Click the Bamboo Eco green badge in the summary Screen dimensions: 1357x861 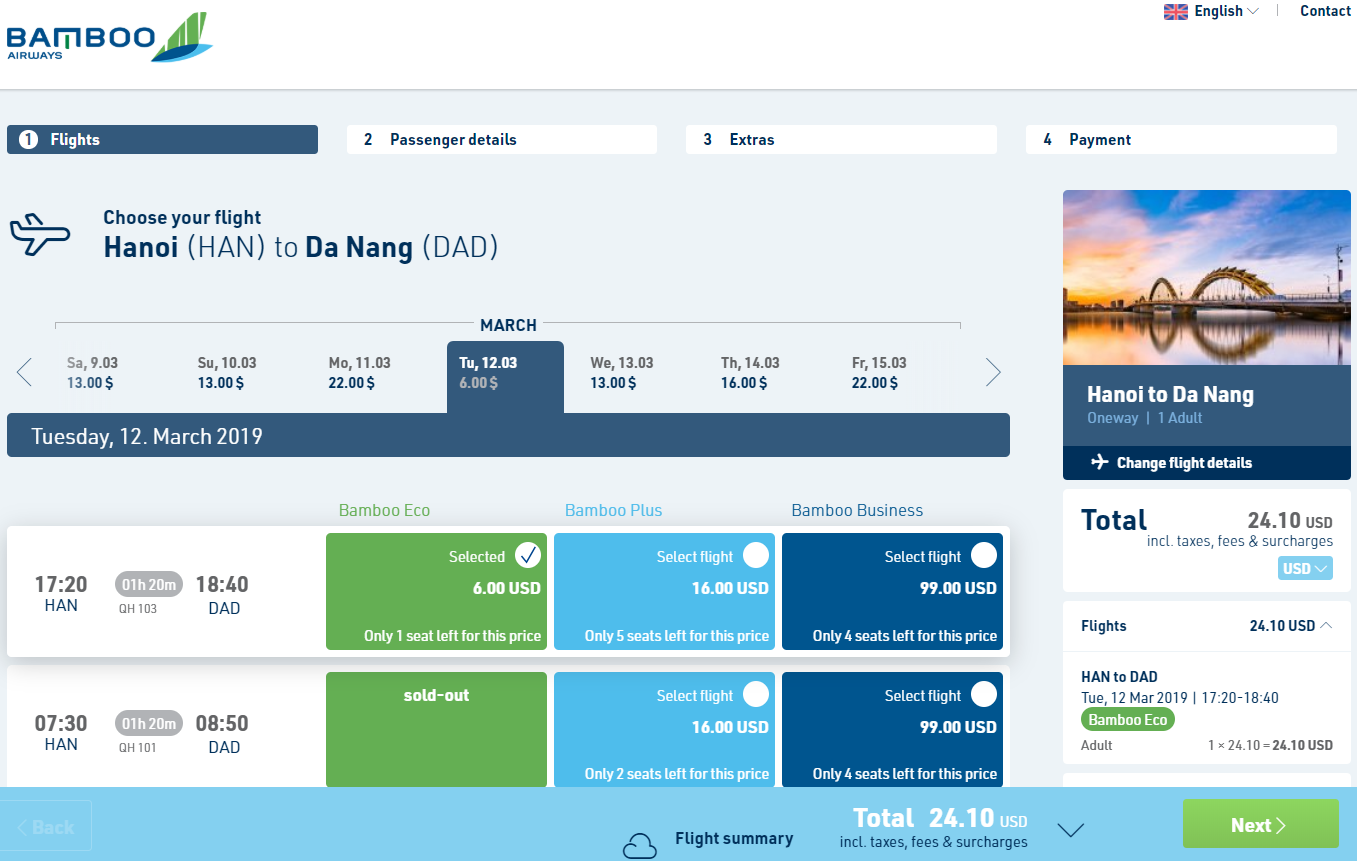tap(1127, 719)
